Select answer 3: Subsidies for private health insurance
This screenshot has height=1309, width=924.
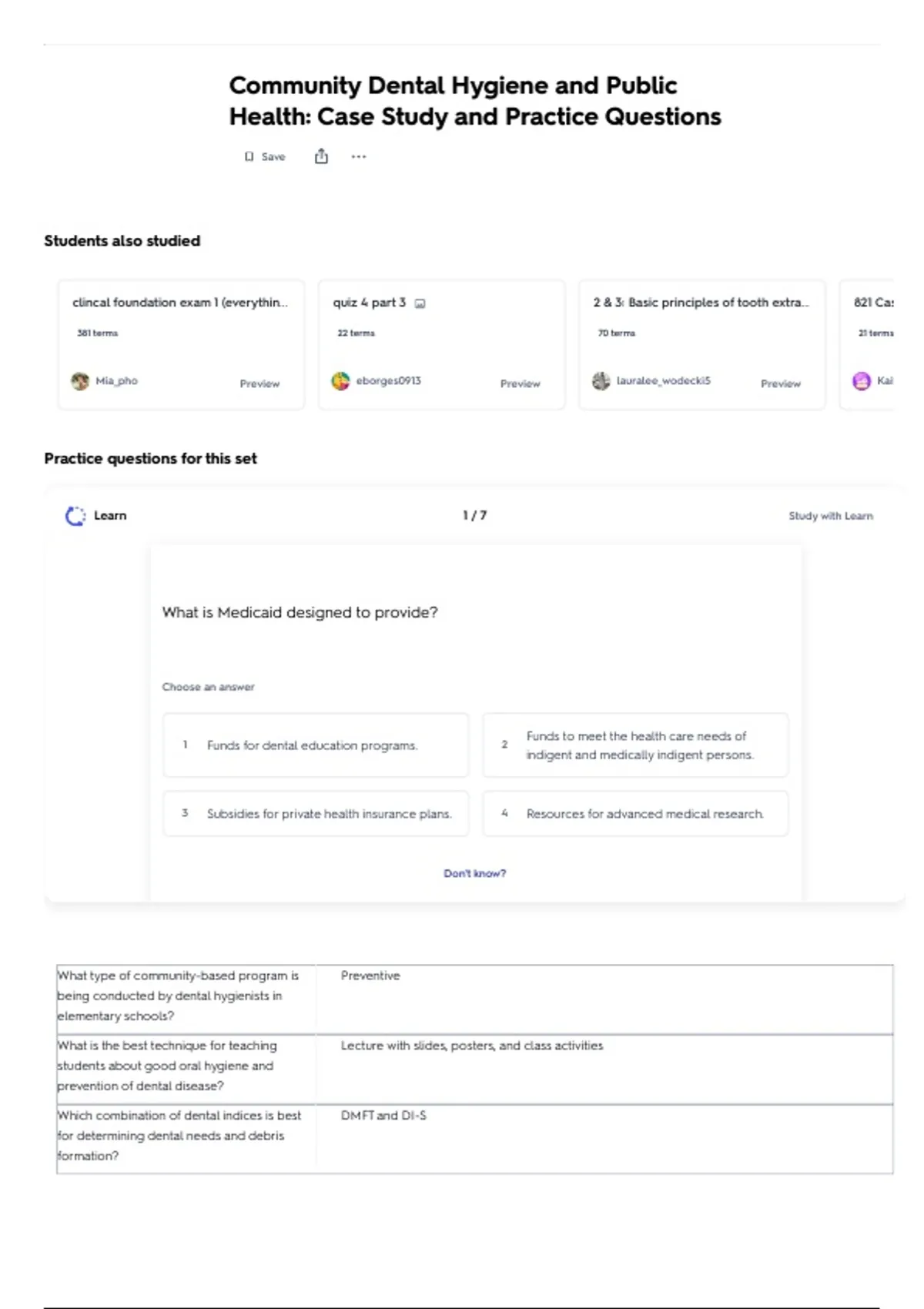coord(316,813)
